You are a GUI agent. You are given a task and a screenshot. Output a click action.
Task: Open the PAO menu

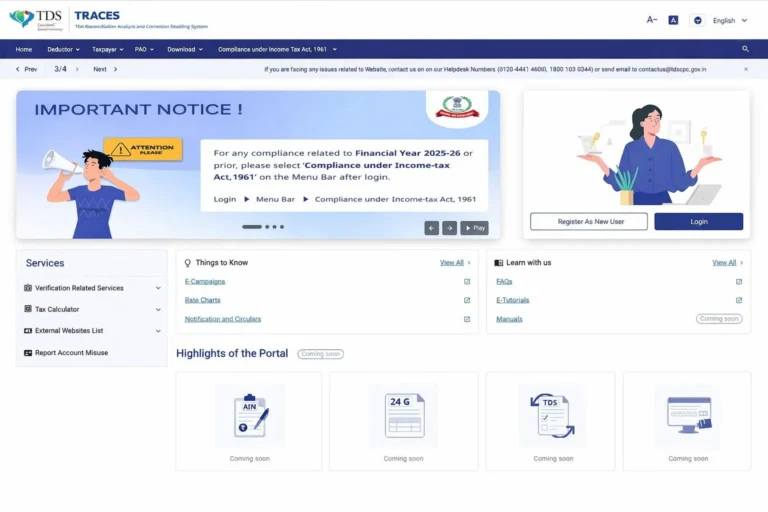click(144, 49)
